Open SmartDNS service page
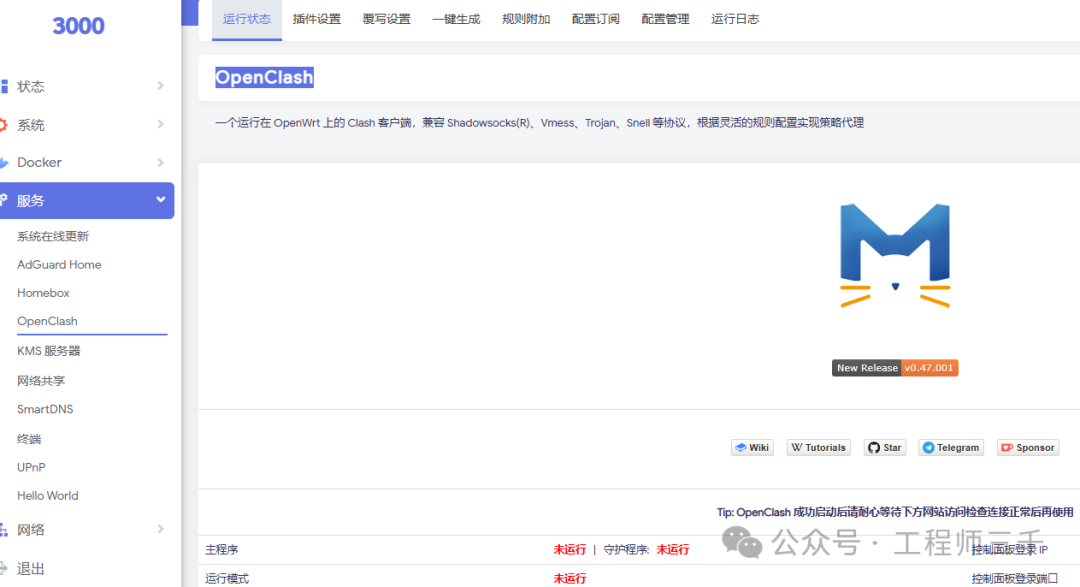1080x587 pixels. (45, 409)
